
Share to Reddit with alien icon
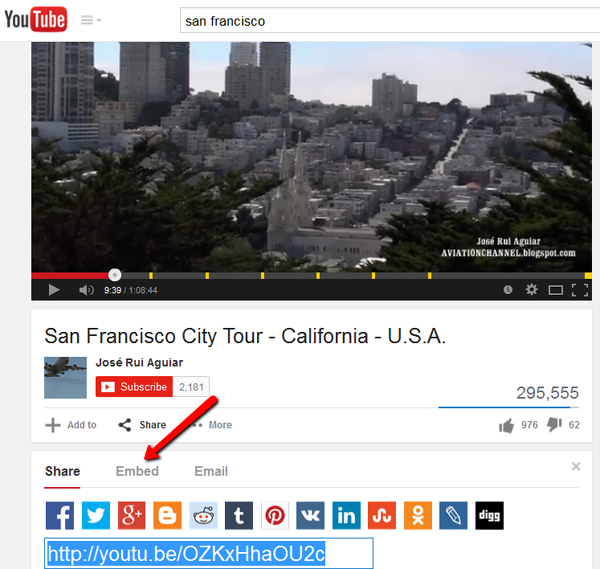(203, 515)
